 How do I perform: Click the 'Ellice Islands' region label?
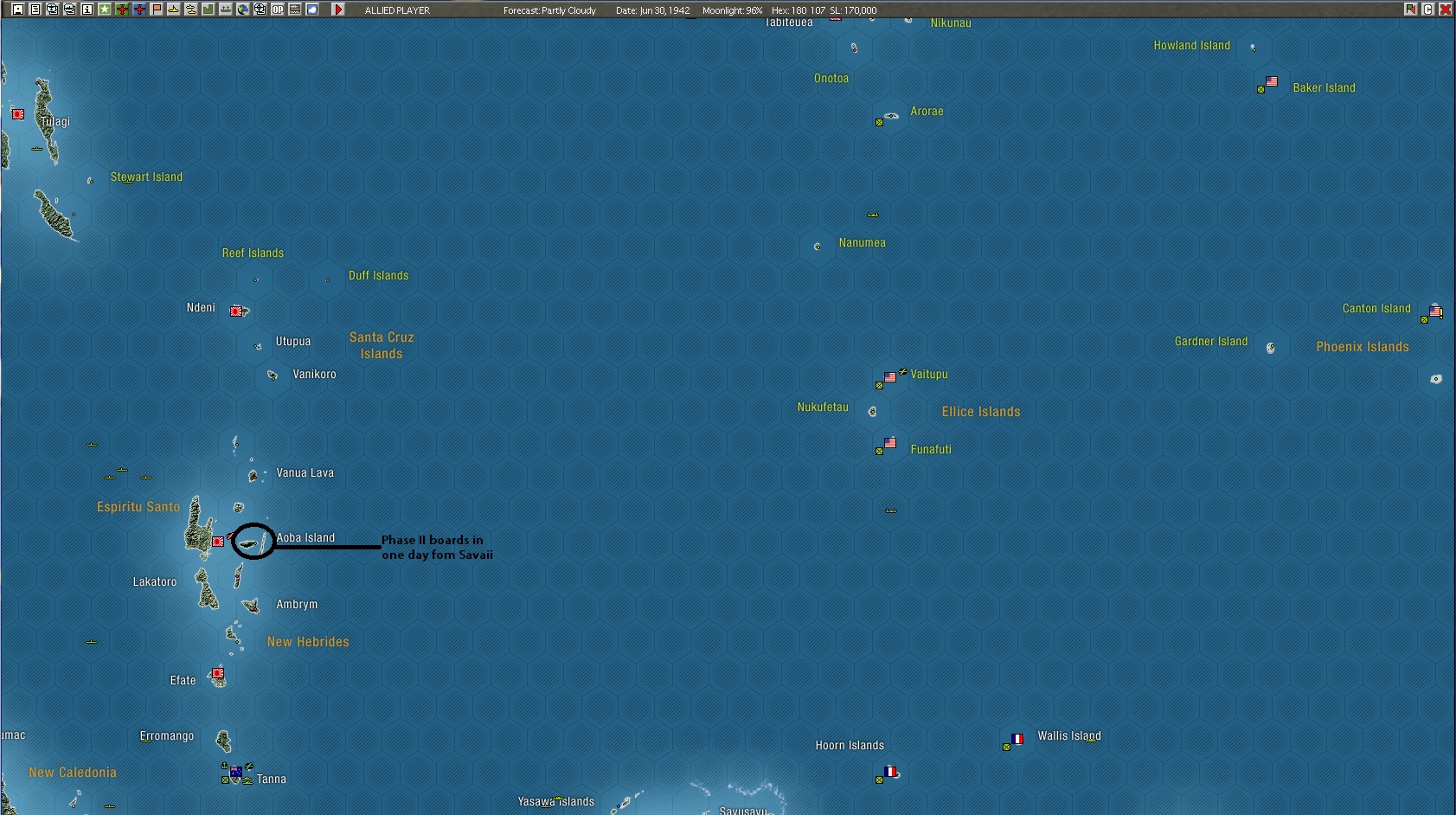point(981,412)
